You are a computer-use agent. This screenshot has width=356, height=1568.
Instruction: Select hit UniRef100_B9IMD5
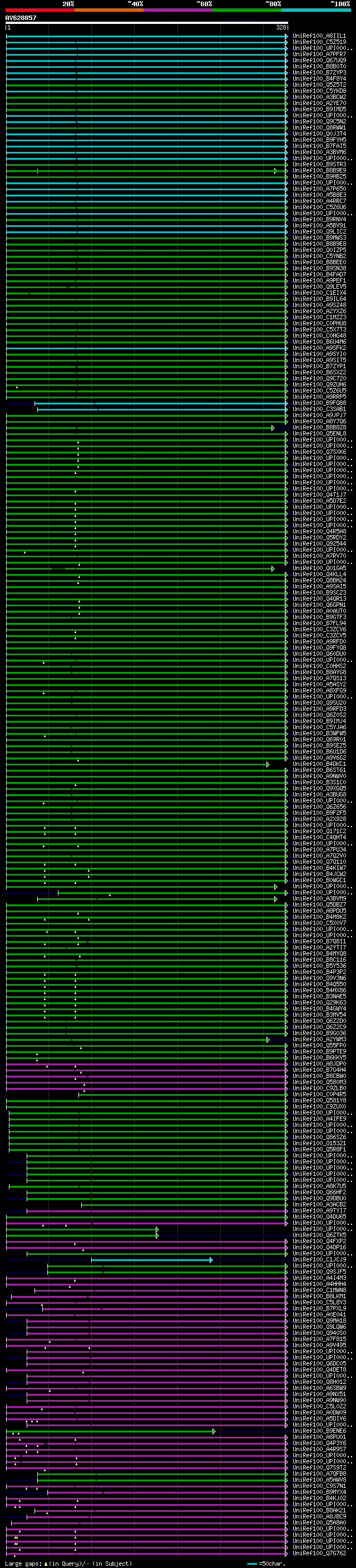click(319, 109)
